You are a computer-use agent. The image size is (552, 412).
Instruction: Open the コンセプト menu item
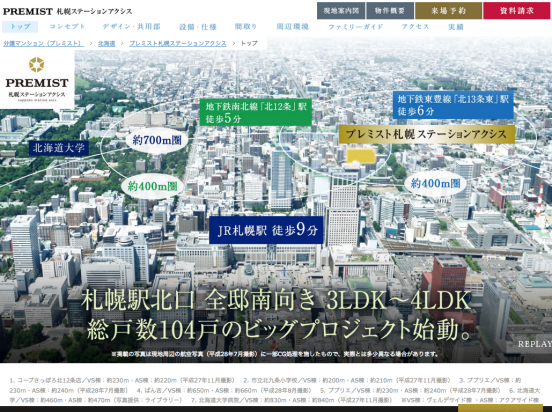[67, 27]
